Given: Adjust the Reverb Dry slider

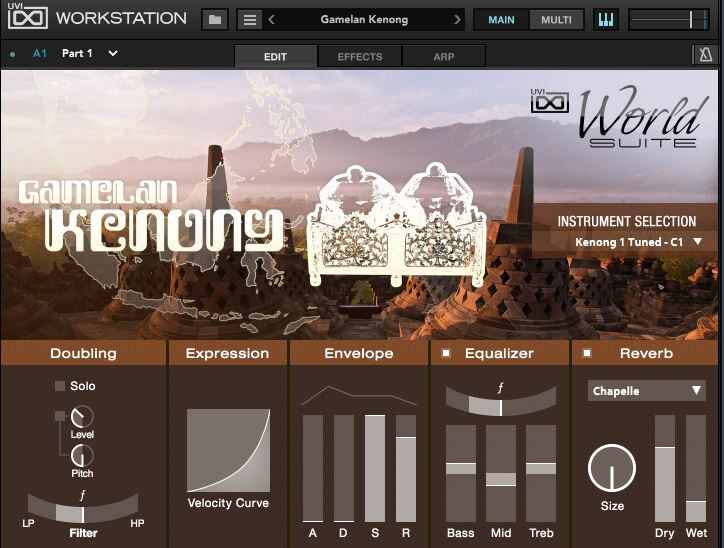Looking at the screenshot, I should 665,468.
